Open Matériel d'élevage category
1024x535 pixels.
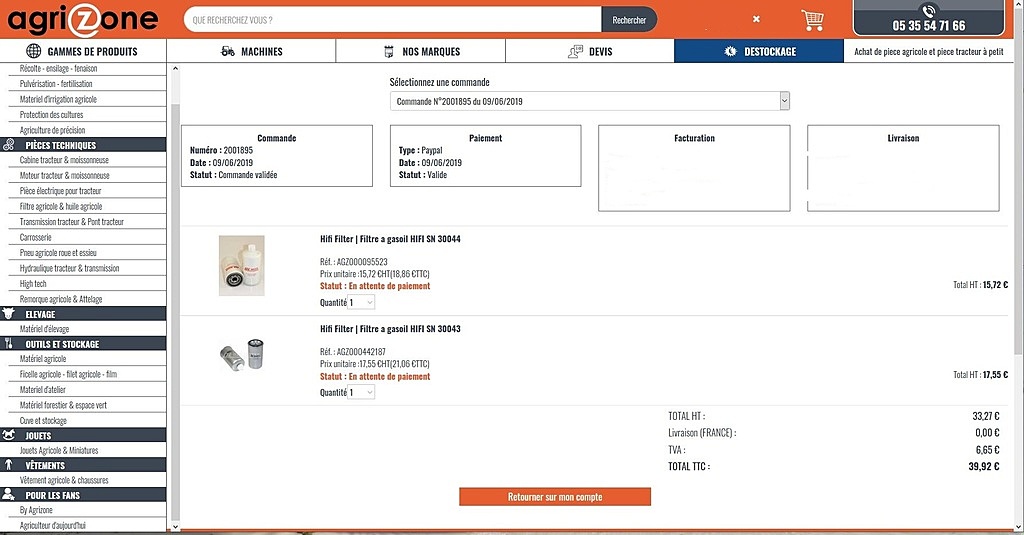pos(44,329)
